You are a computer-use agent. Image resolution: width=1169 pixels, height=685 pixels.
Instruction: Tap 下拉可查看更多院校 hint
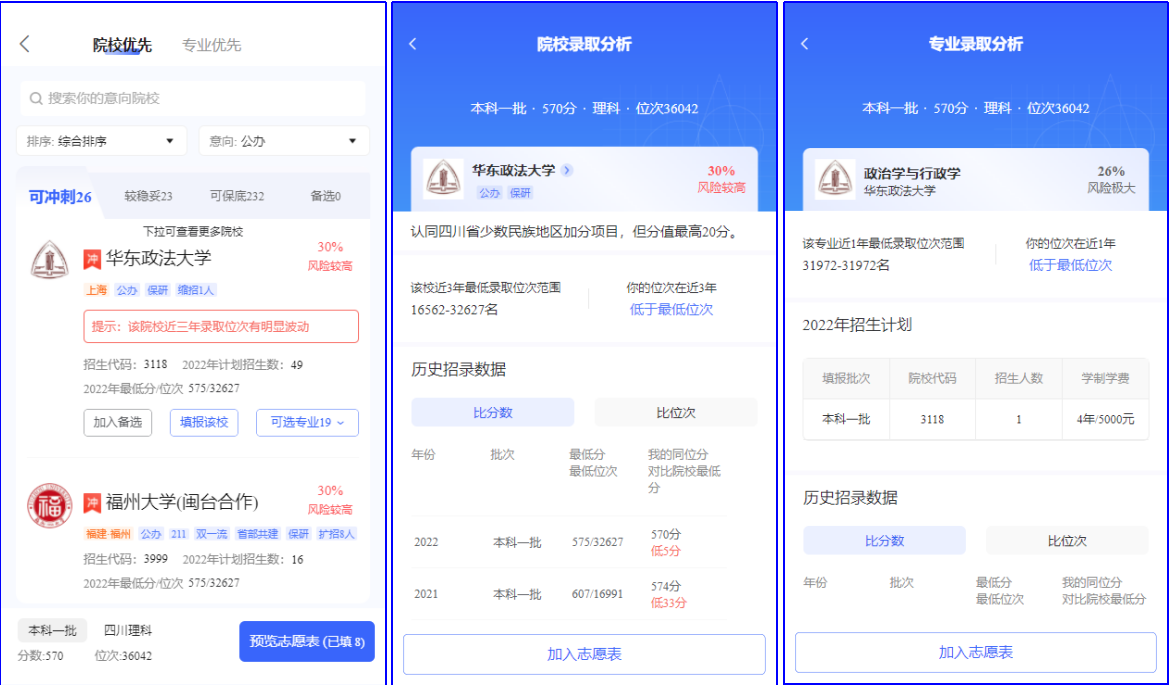coord(193,232)
